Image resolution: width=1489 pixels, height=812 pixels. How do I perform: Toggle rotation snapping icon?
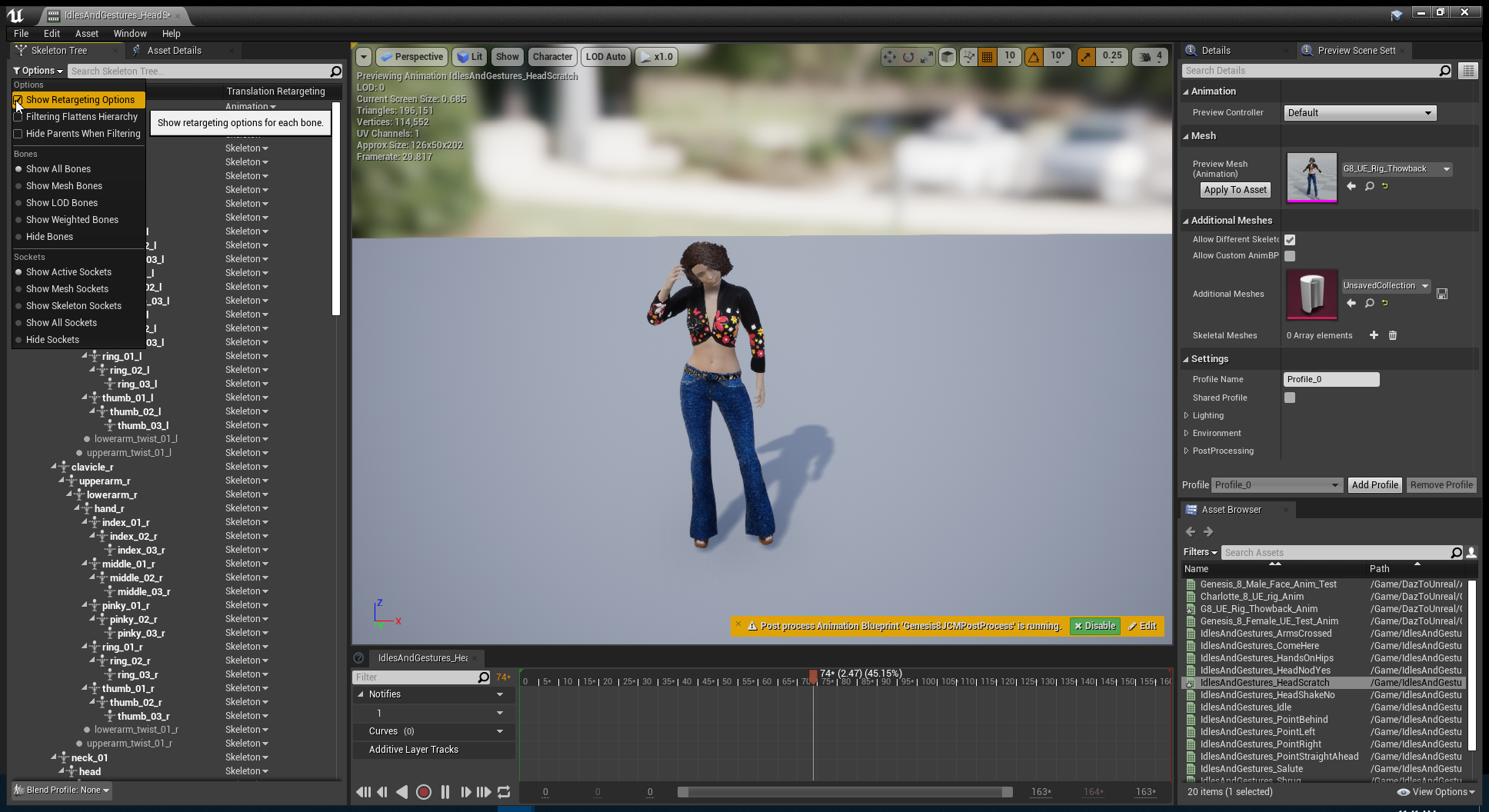click(1034, 57)
